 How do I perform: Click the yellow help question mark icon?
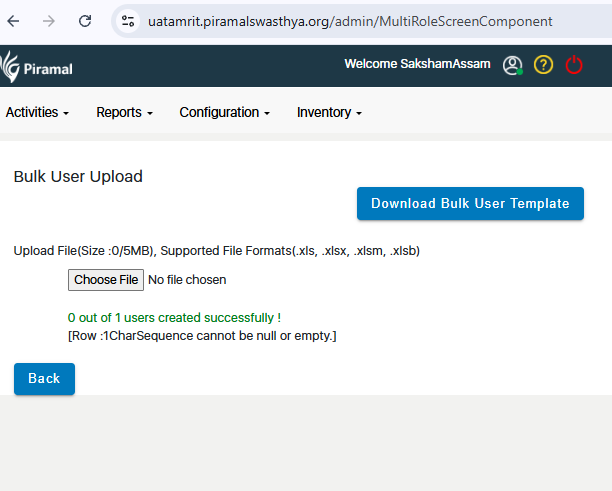543,65
